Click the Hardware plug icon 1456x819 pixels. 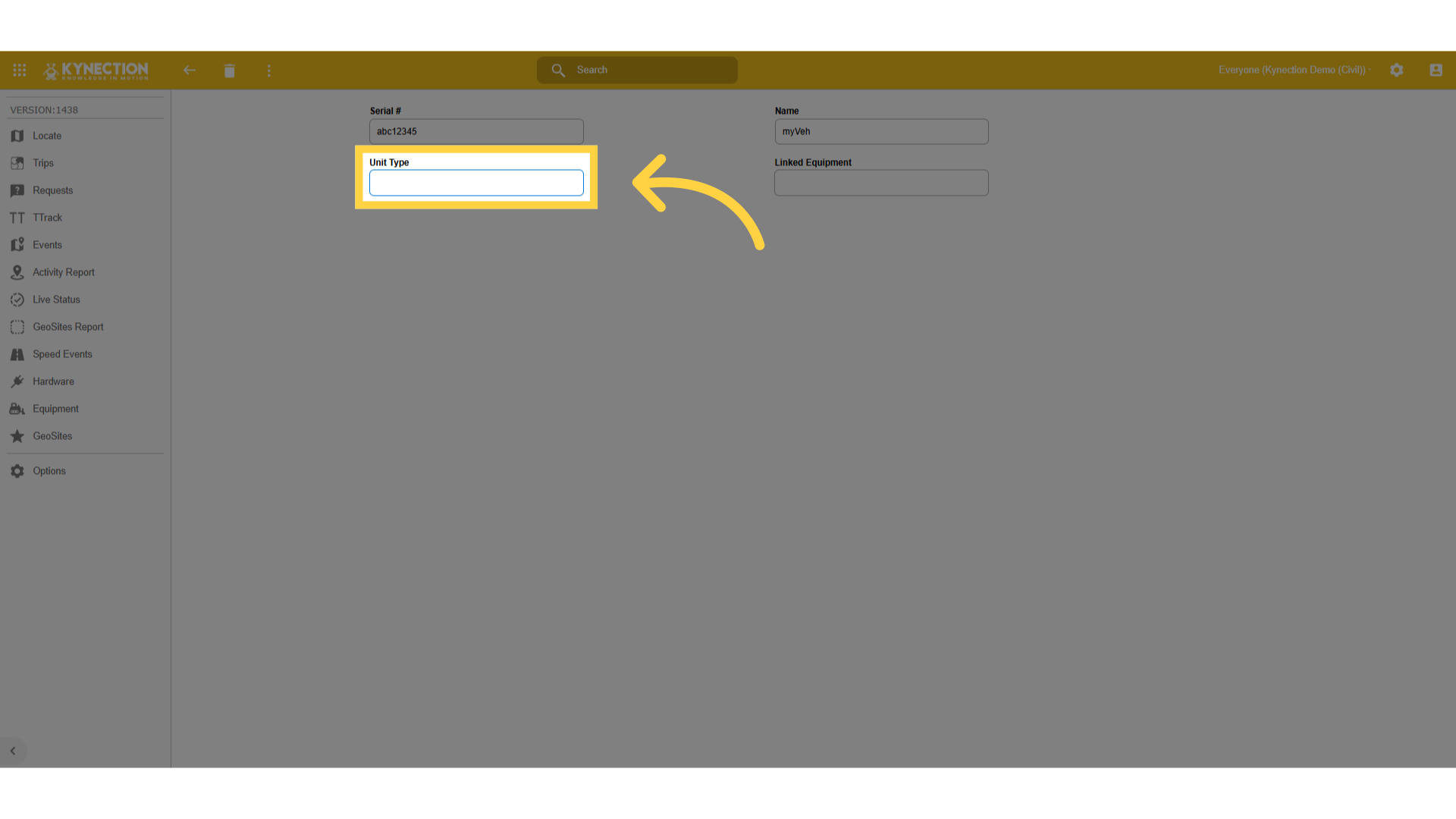[x=17, y=381]
